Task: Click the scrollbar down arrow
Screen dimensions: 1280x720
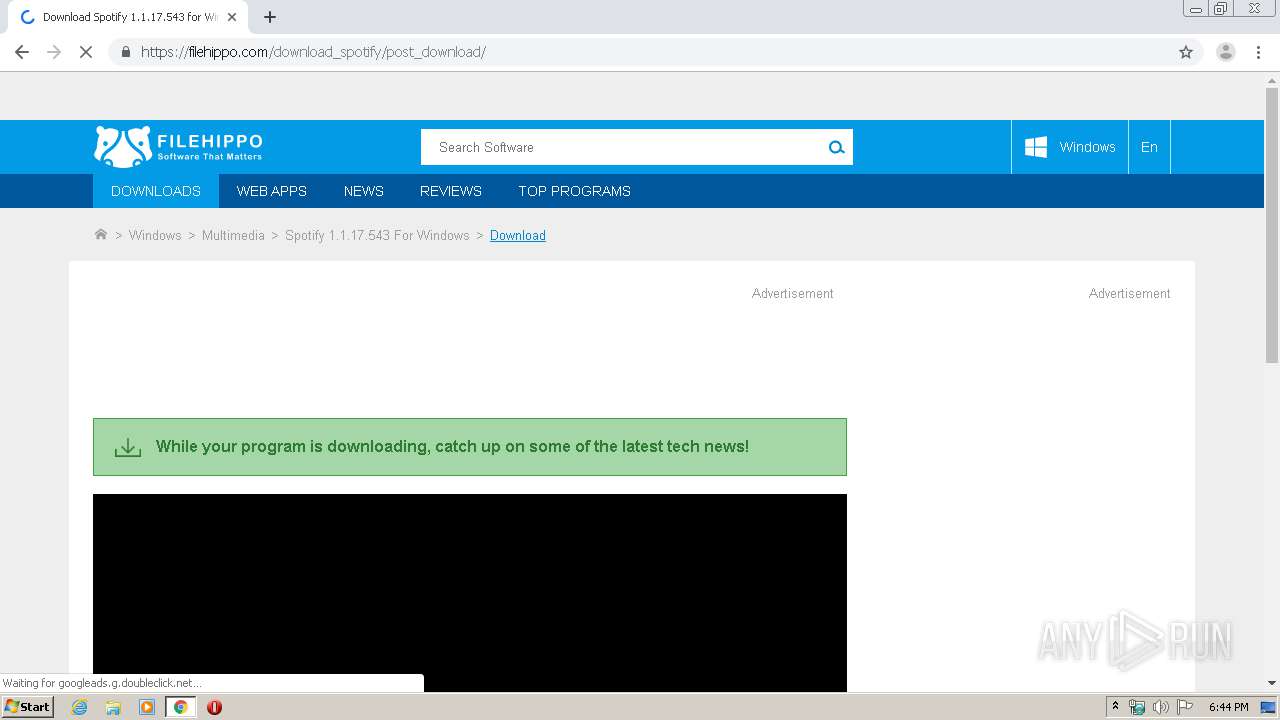Action: 1272,683
